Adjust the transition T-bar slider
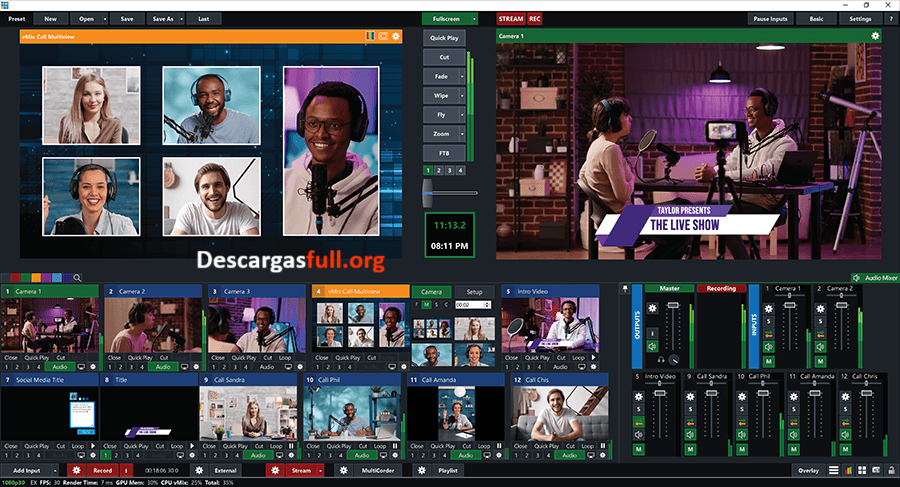This screenshot has width=900, height=487. (428, 193)
